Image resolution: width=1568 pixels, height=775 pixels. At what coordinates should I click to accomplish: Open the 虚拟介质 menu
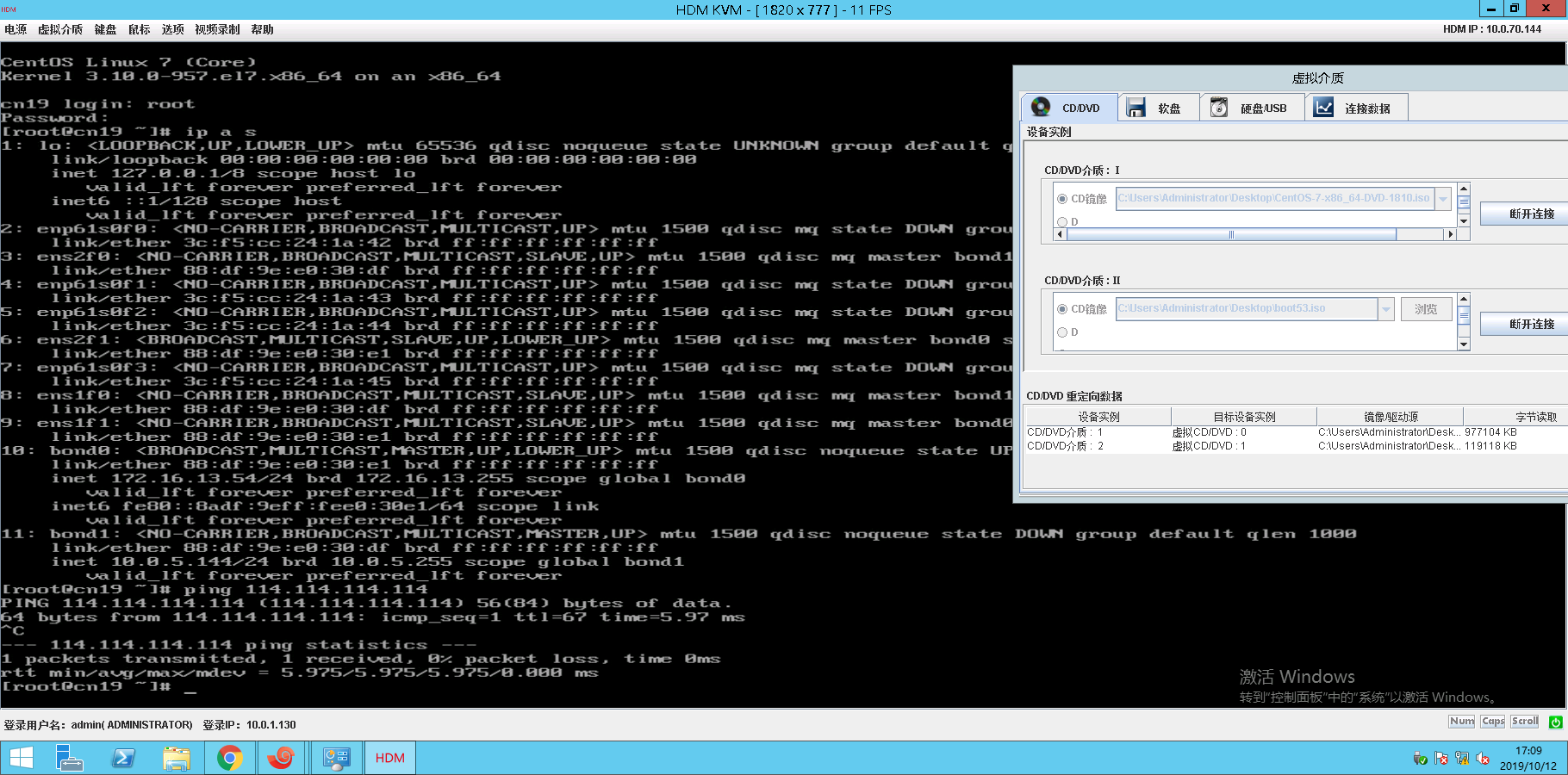tap(60, 29)
